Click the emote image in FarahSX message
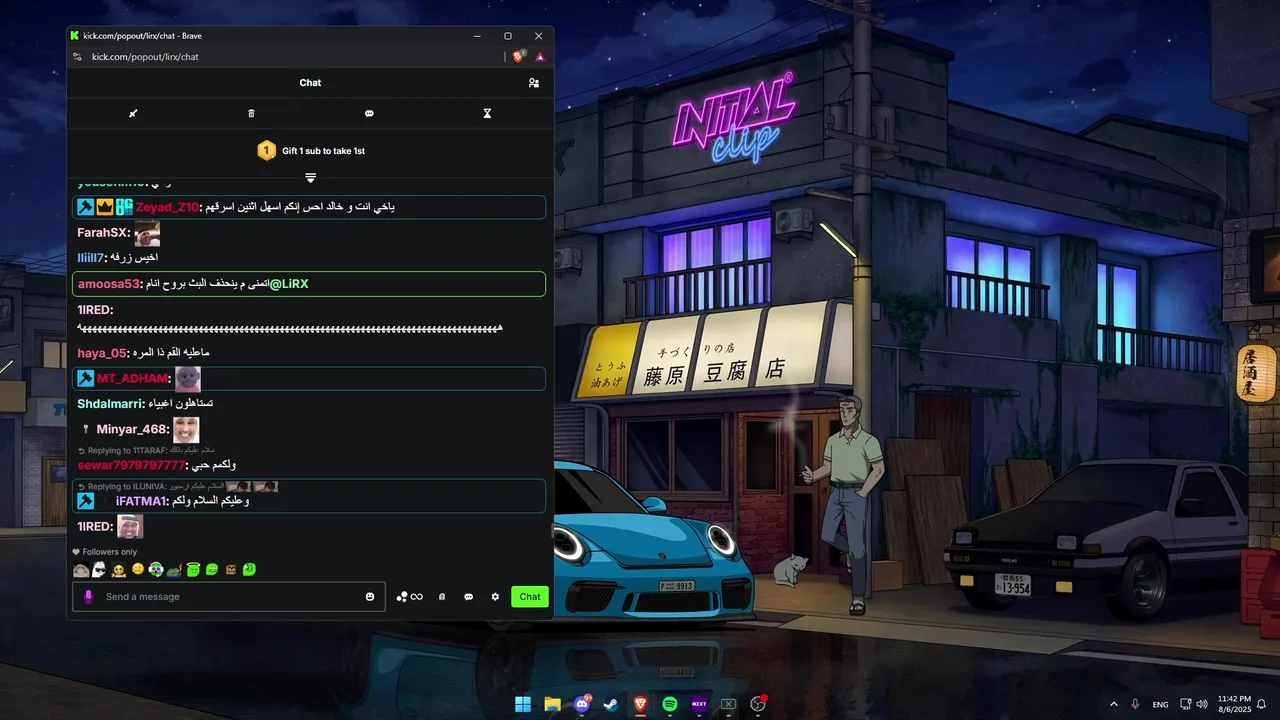The image size is (1280, 720). click(x=147, y=234)
